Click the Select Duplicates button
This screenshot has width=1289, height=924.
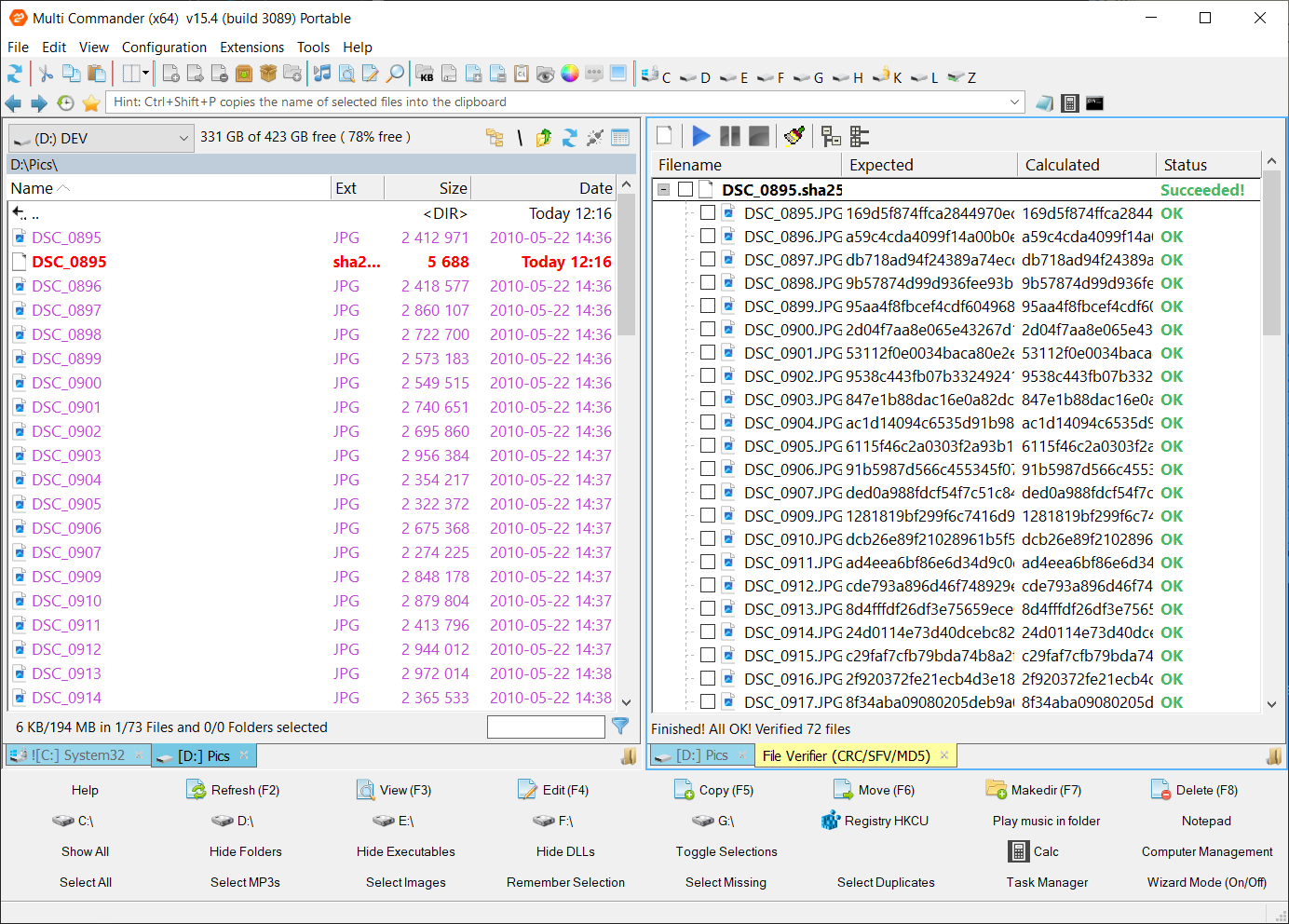886,882
